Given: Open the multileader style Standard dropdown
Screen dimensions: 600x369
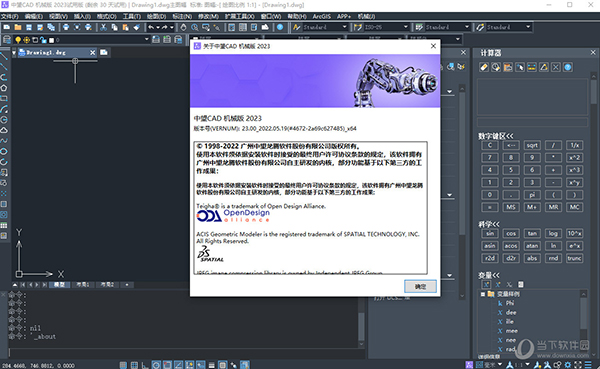Looking at the screenshot, I should 528,27.
